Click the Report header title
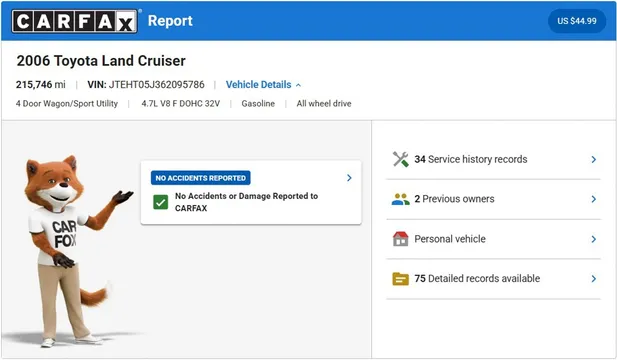This screenshot has height=360, width=617. pos(170,20)
